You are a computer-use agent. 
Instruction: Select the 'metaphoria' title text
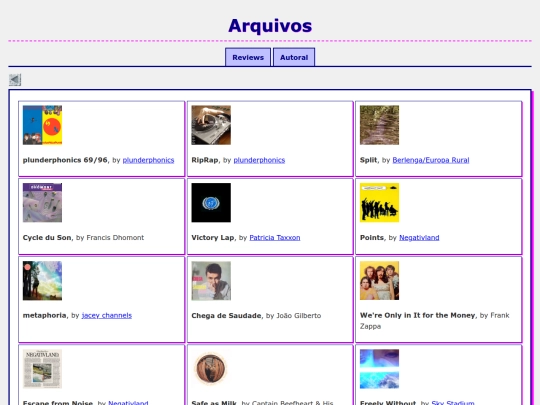(44, 315)
